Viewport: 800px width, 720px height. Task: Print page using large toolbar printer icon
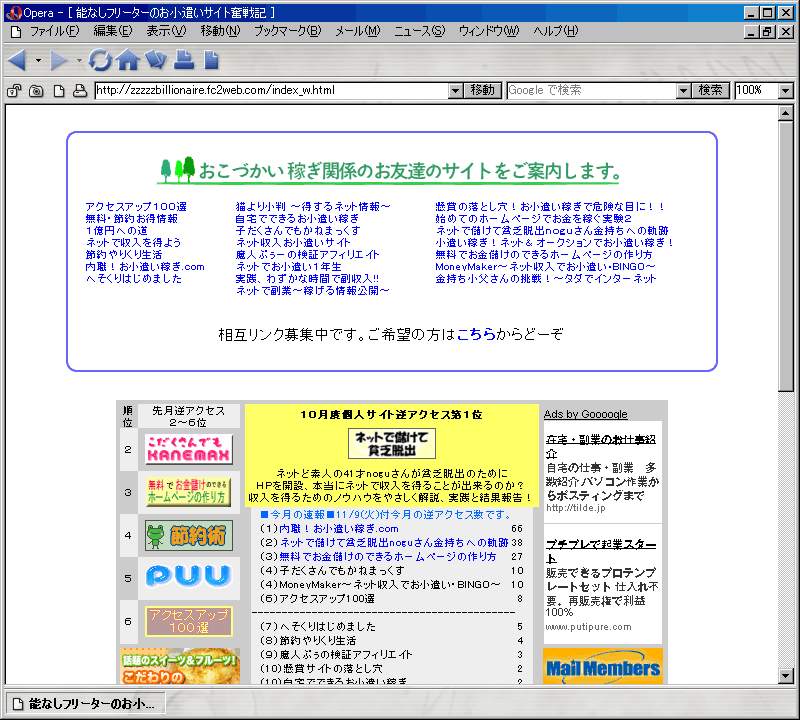tap(184, 60)
